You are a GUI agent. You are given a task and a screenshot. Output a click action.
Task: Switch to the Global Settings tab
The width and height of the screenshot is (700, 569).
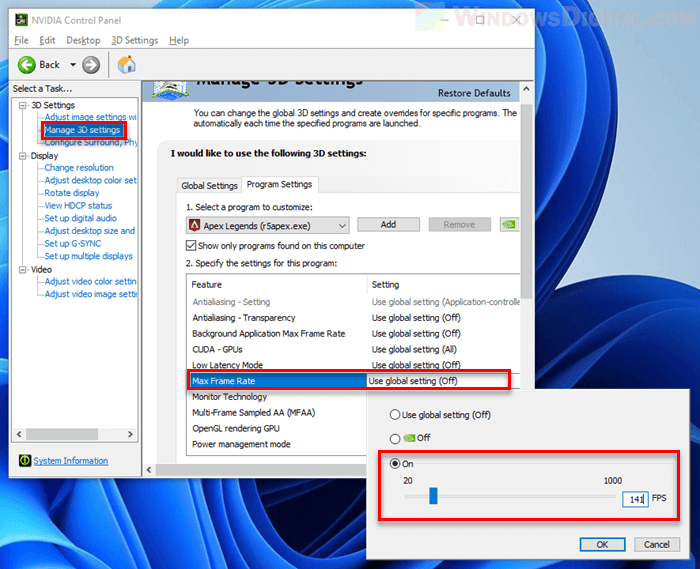(209, 186)
